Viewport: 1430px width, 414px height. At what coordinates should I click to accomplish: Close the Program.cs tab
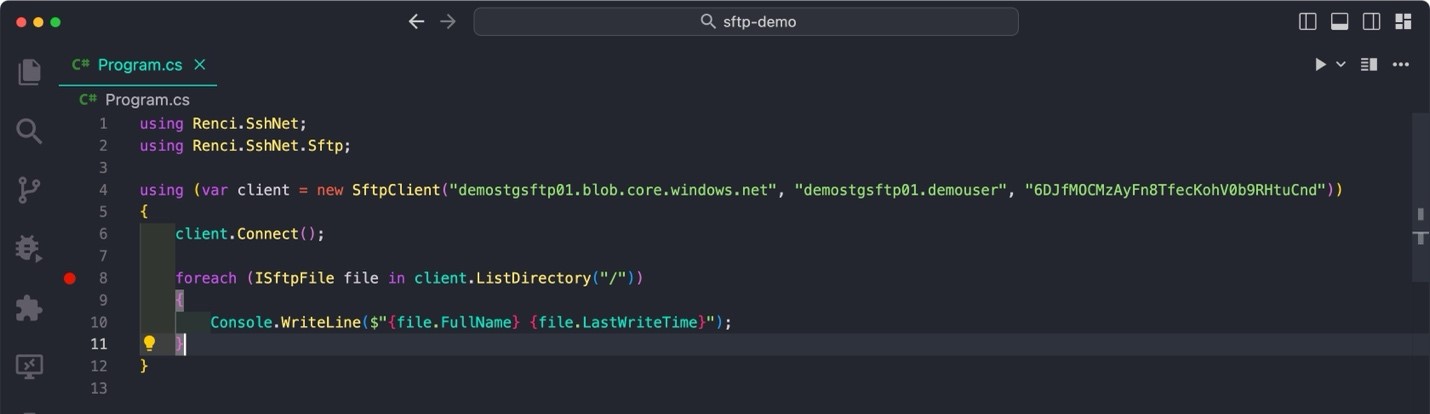tap(199, 65)
